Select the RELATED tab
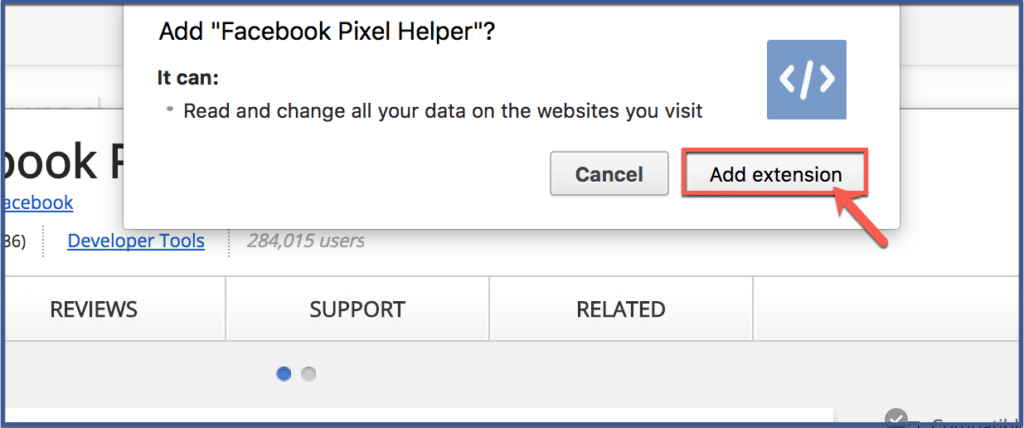 tap(621, 309)
